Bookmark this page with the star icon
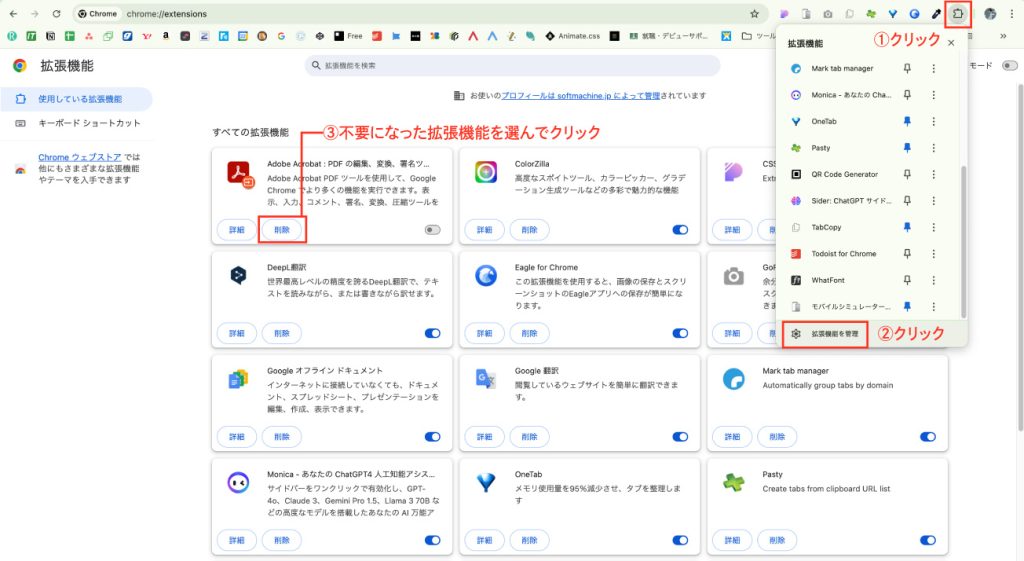This screenshot has height=561, width=1024. 754,14
